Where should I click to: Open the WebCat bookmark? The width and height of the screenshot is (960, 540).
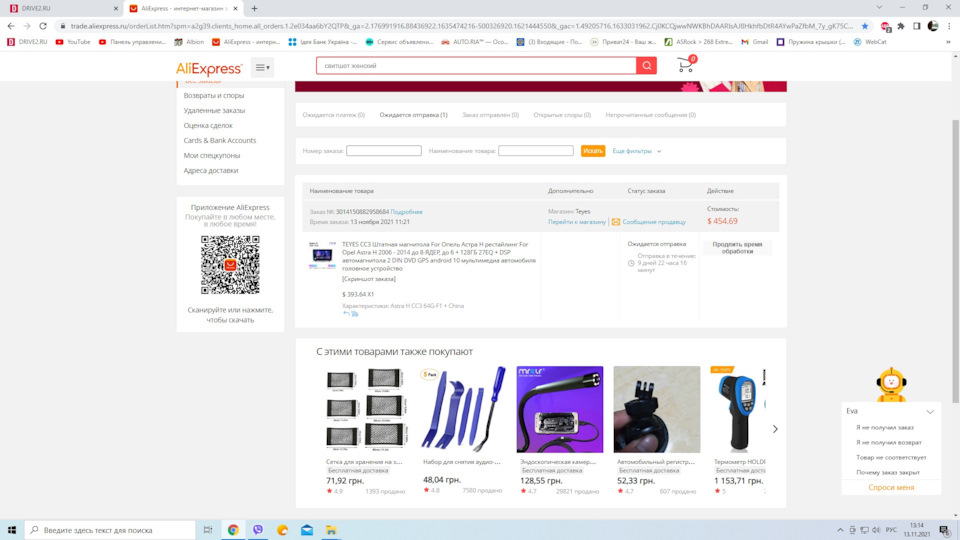(x=870, y=42)
